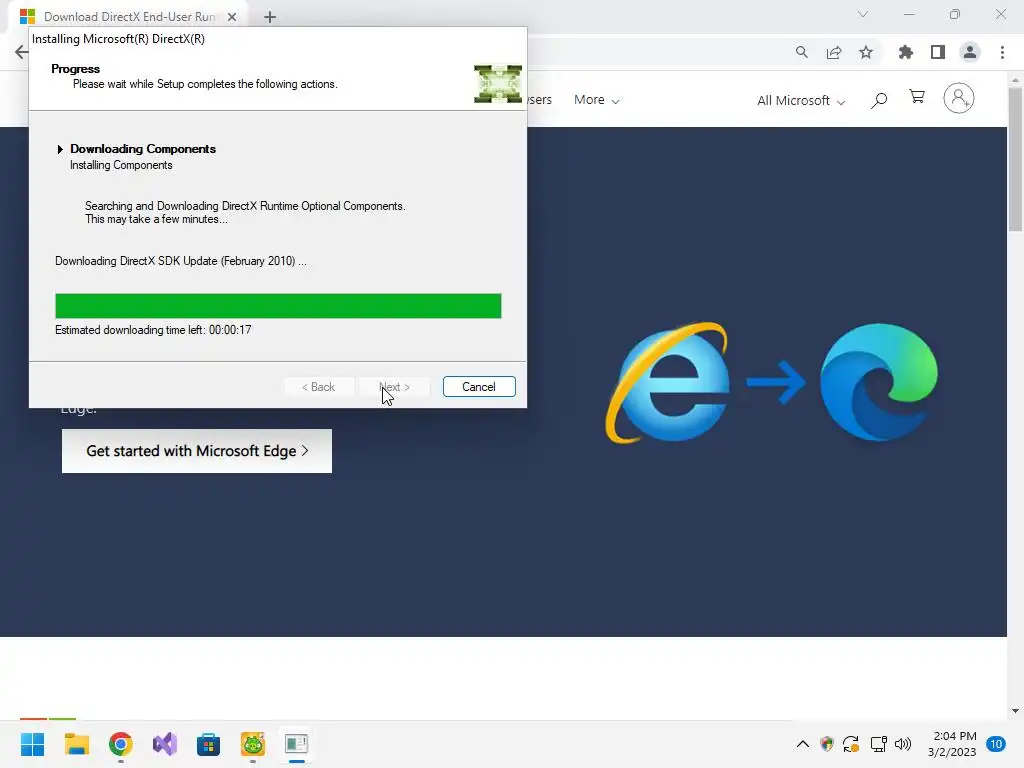Screen dimensions: 1024x768
Task: Show hidden system tray icons
Action: pos(803,744)
